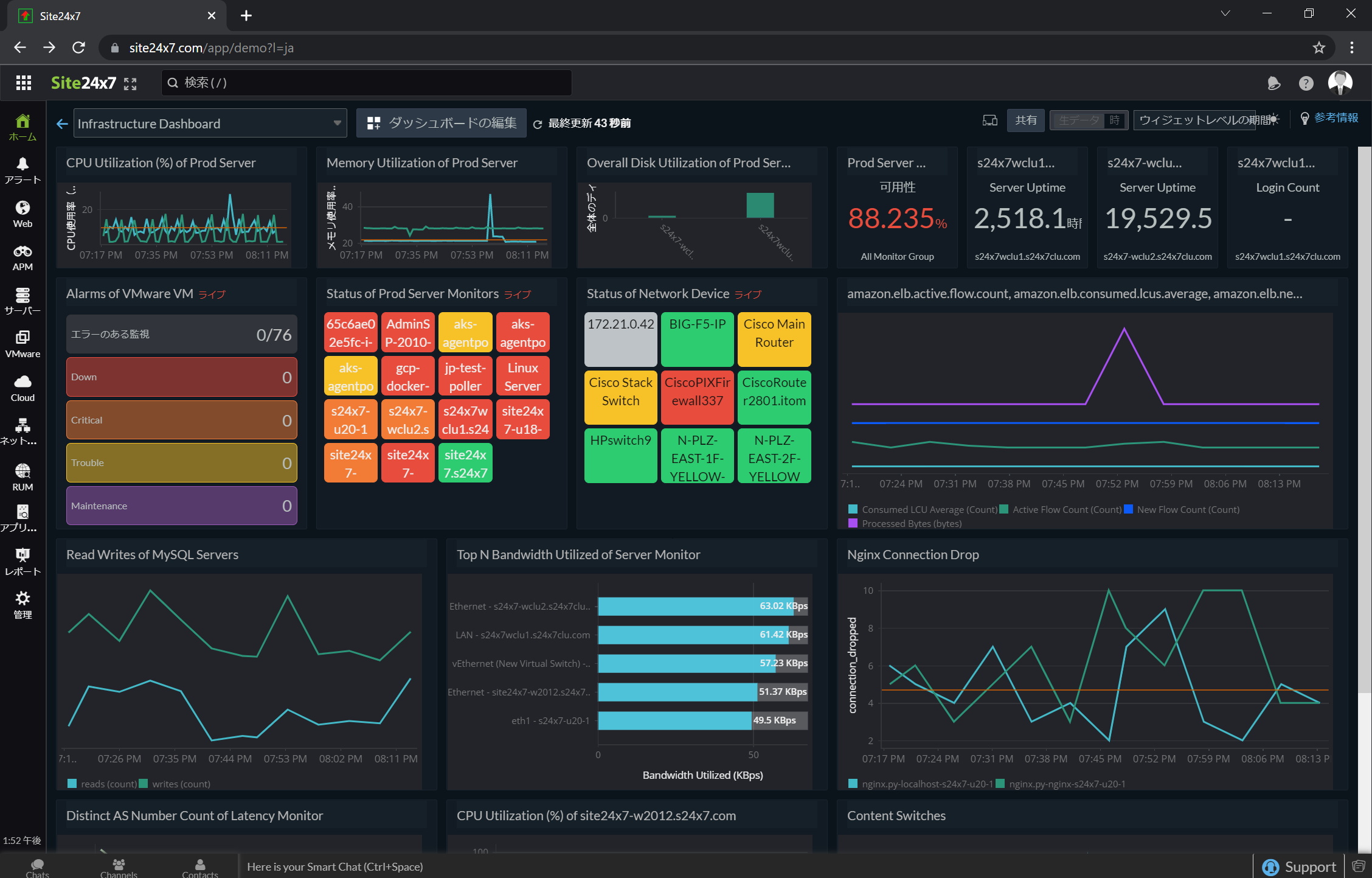Open Chrome tab search chevron
The height and width of the screenshot is (878, 1372).
(1225, 13)
